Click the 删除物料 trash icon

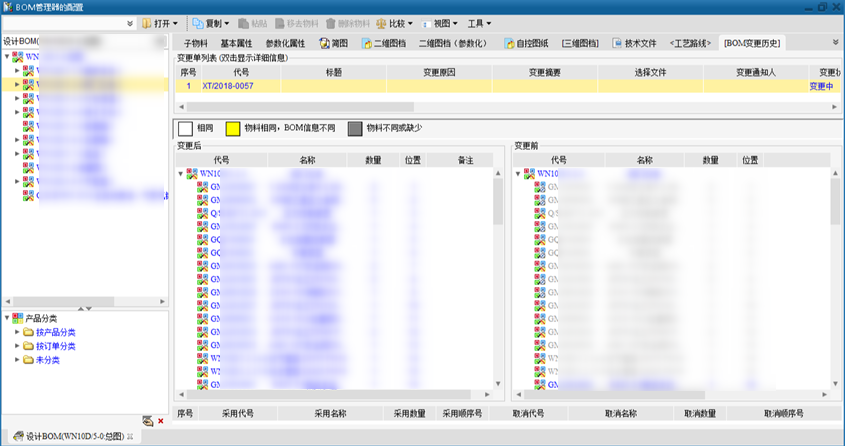(331, 23)
